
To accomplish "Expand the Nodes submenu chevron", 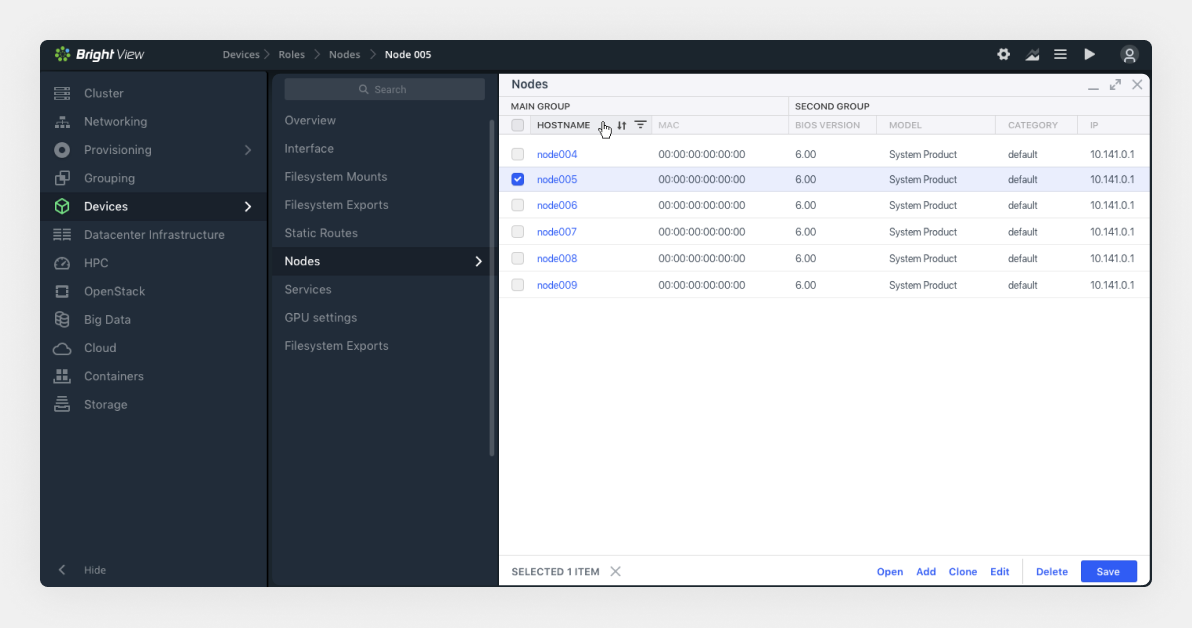I will (478, 262).
